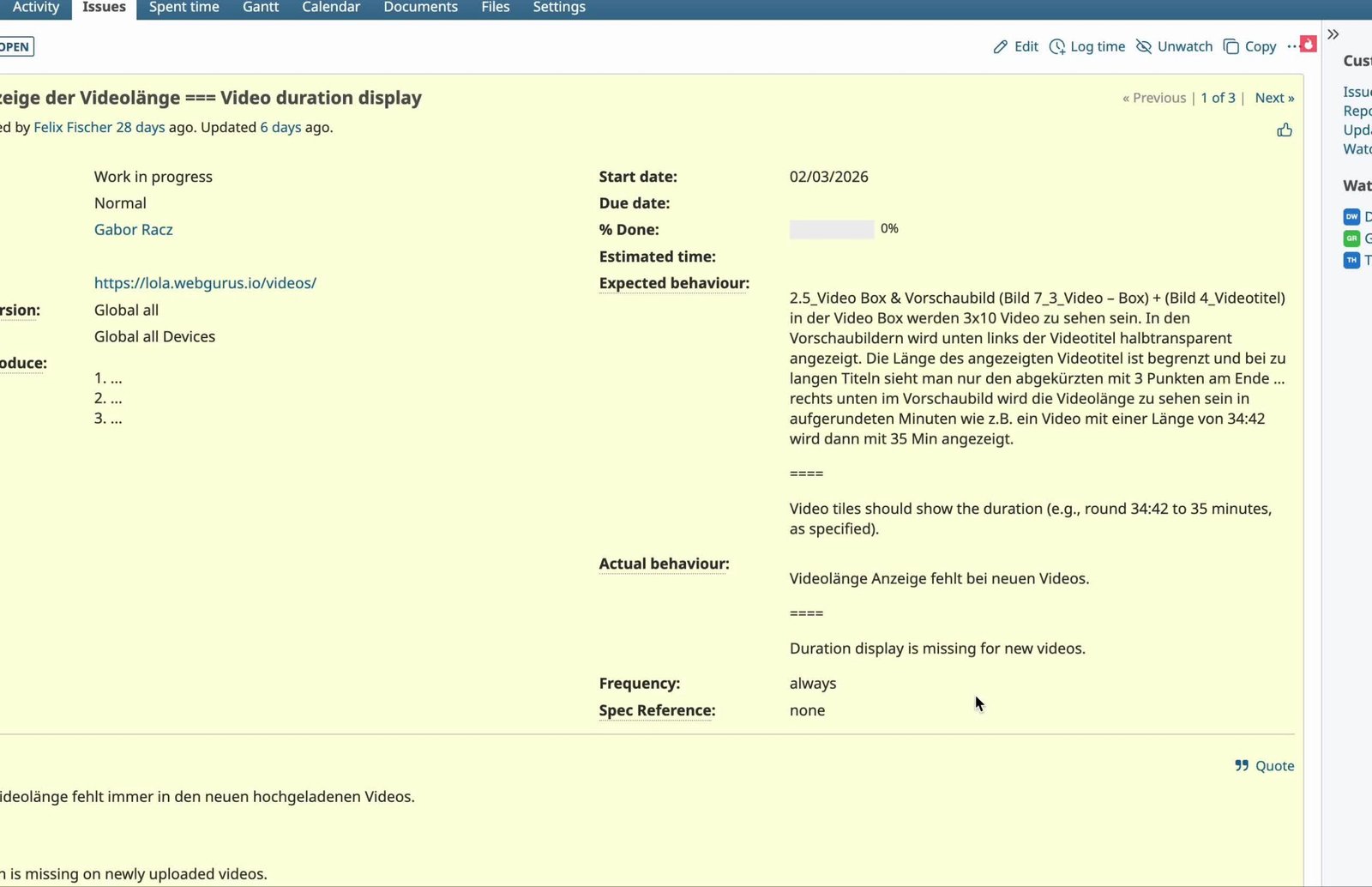Go to the Calendar tab
1372x887 pixels.
331,8
